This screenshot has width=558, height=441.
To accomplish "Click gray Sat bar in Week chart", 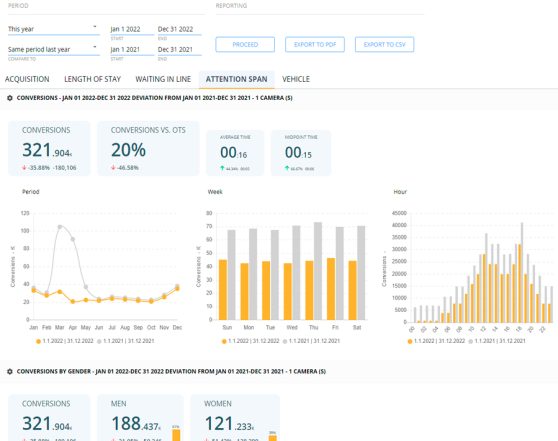I will click(361, 273).
